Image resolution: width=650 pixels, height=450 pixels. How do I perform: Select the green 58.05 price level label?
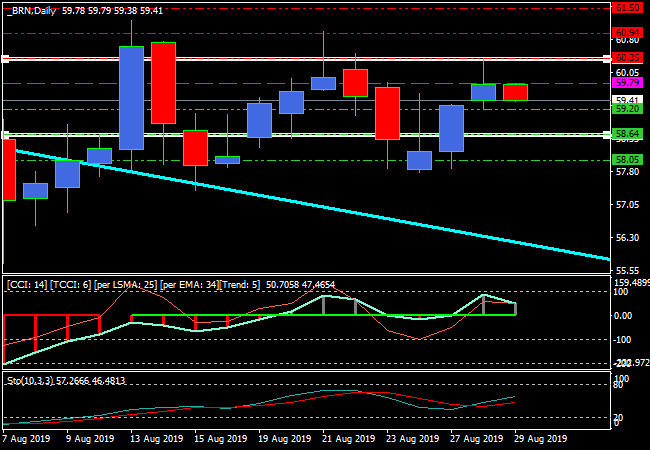click(x=627, y=159)
